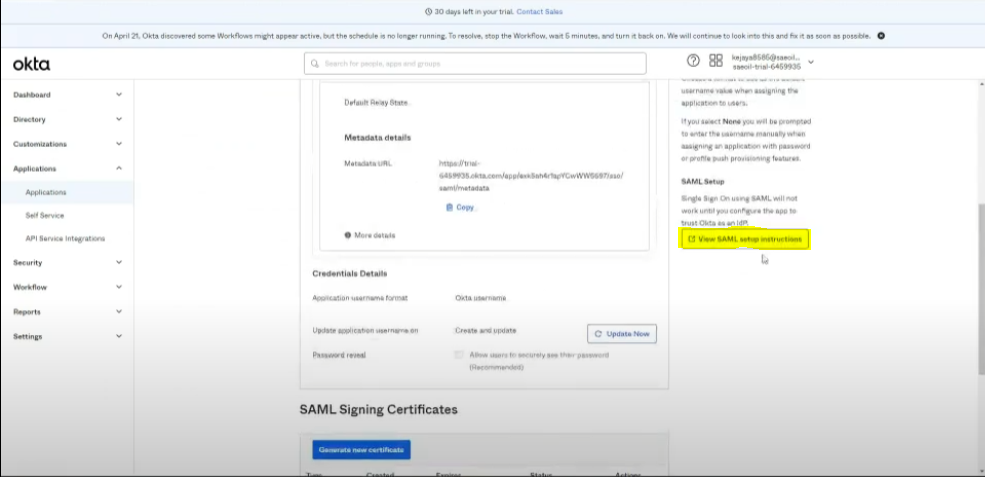The width and height of the screenshot is (985, 477).
Task: Expand the Workflow menu chevron
Action: click(x=119, y=287)
